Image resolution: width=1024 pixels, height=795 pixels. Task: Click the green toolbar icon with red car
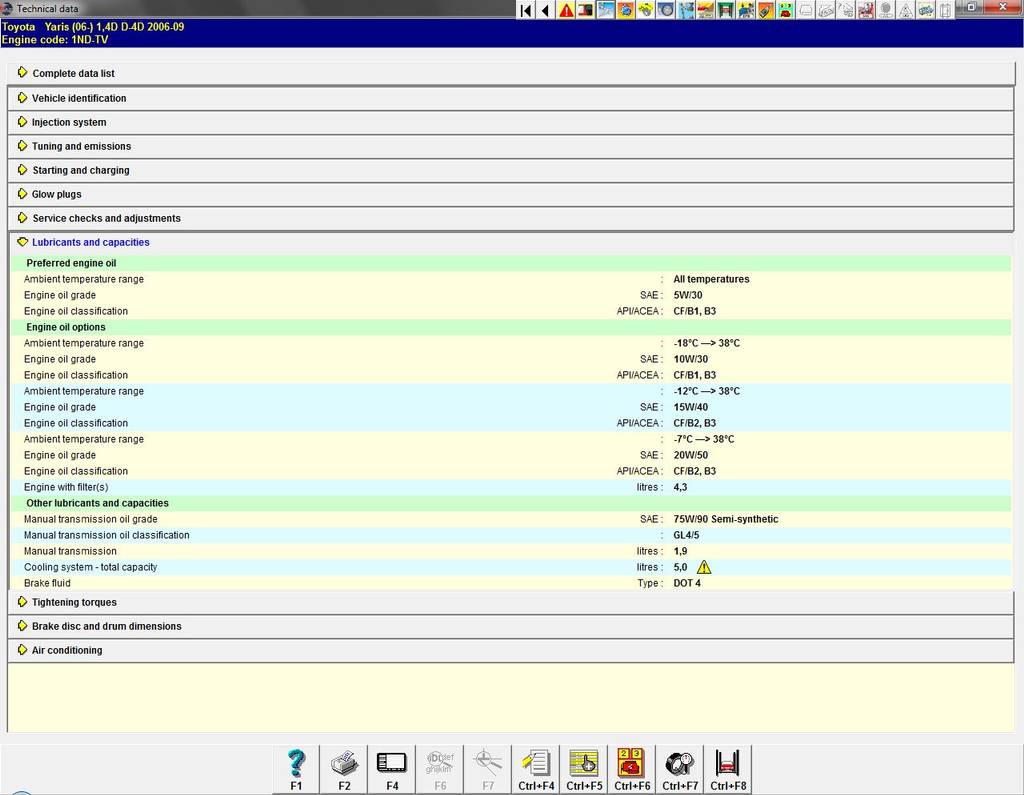786,10
